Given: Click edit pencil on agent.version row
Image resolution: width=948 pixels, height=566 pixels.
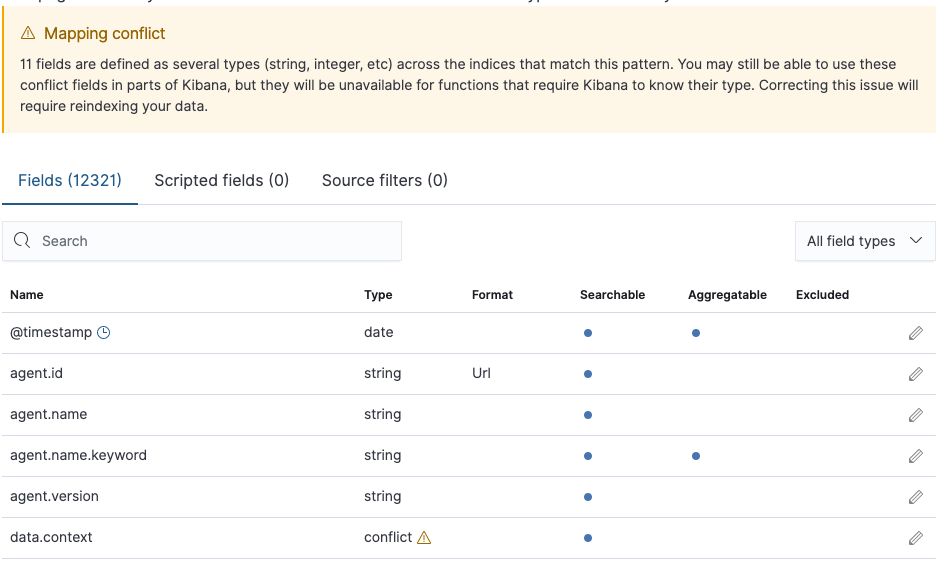Looking at the screenshot, I should (915, 497).
